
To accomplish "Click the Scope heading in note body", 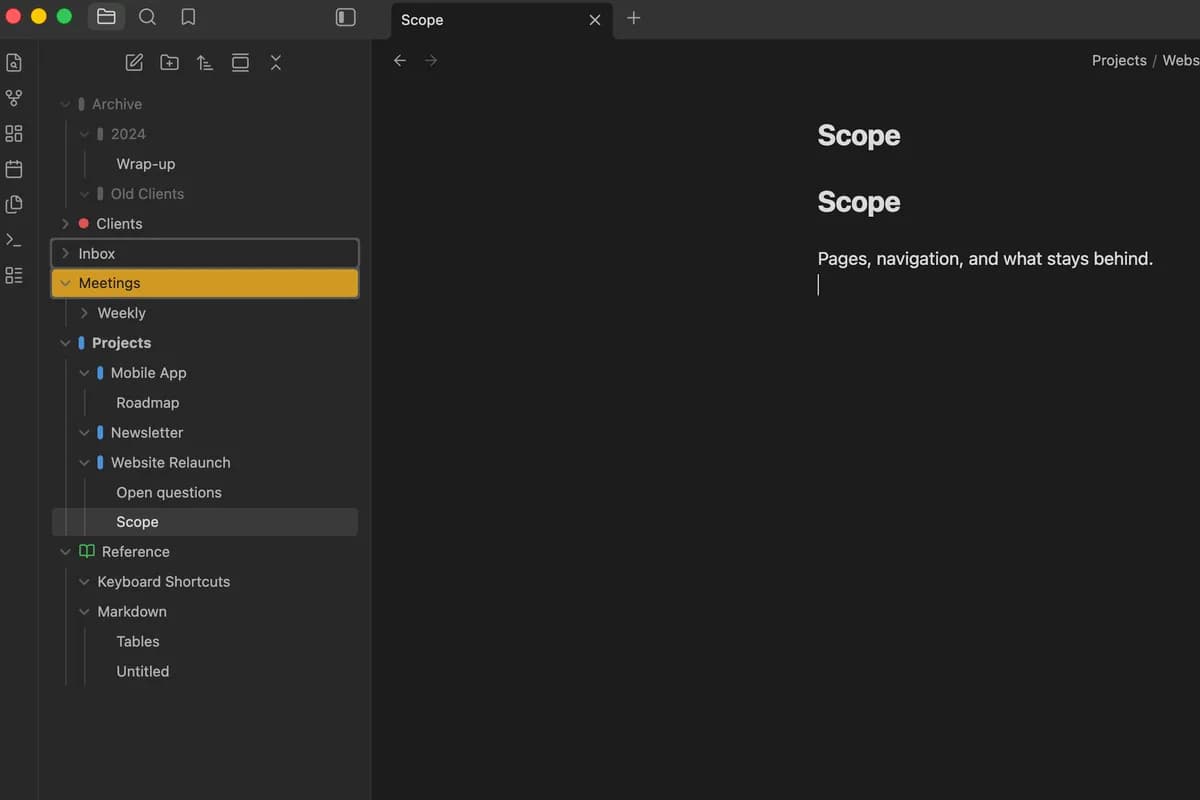I will tap(859, 202).
